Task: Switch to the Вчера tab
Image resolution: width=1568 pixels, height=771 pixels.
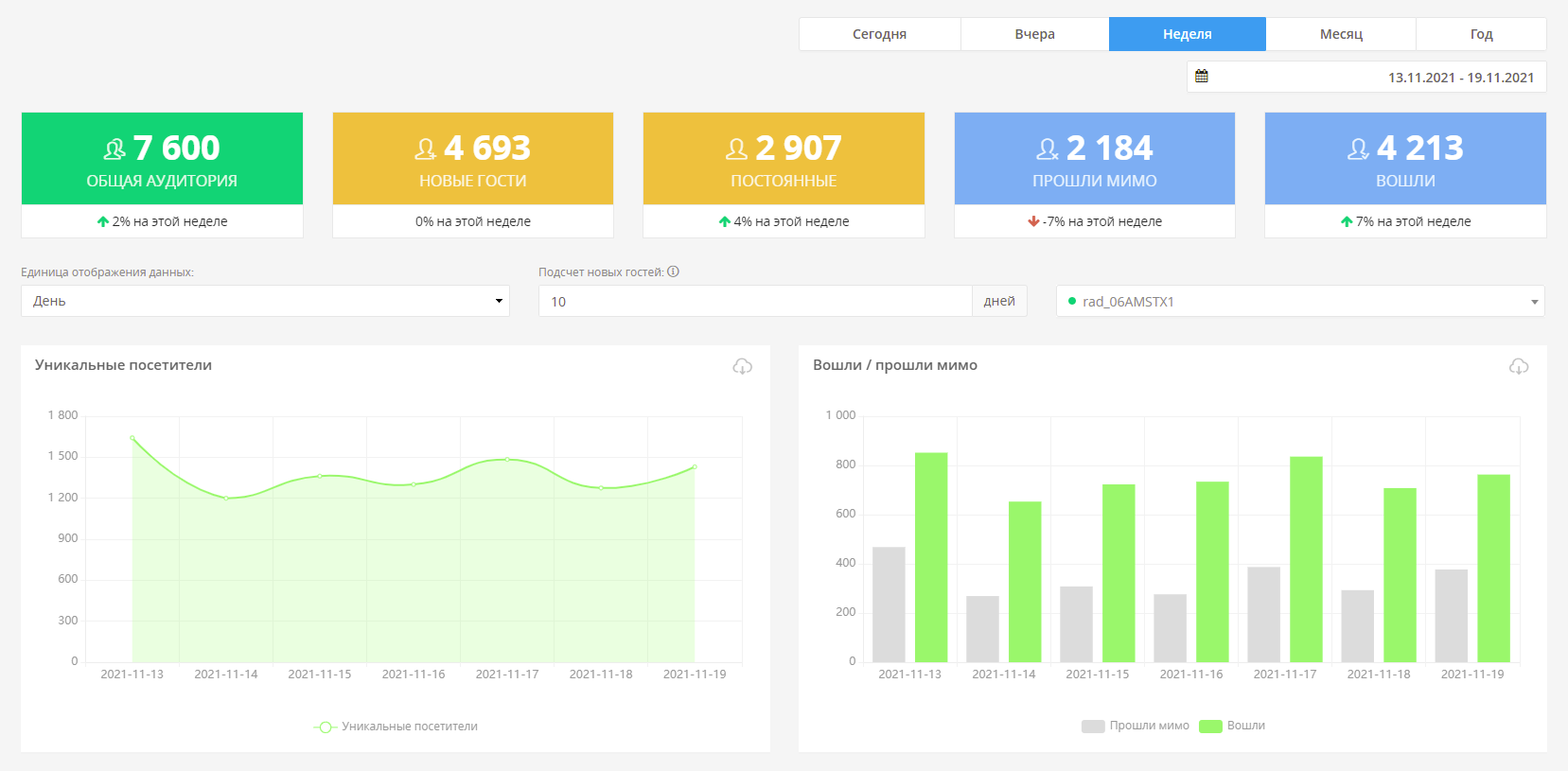Action: click(x=1035, y=34)
